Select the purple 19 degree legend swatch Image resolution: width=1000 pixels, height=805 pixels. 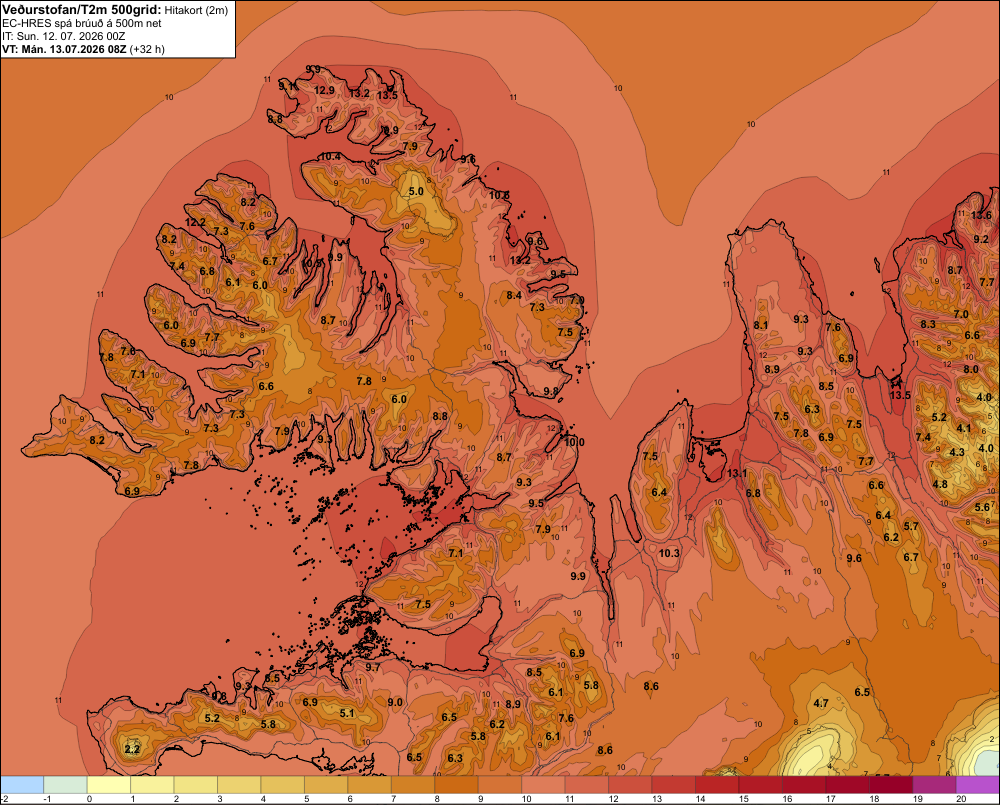[x=934, y=784]
